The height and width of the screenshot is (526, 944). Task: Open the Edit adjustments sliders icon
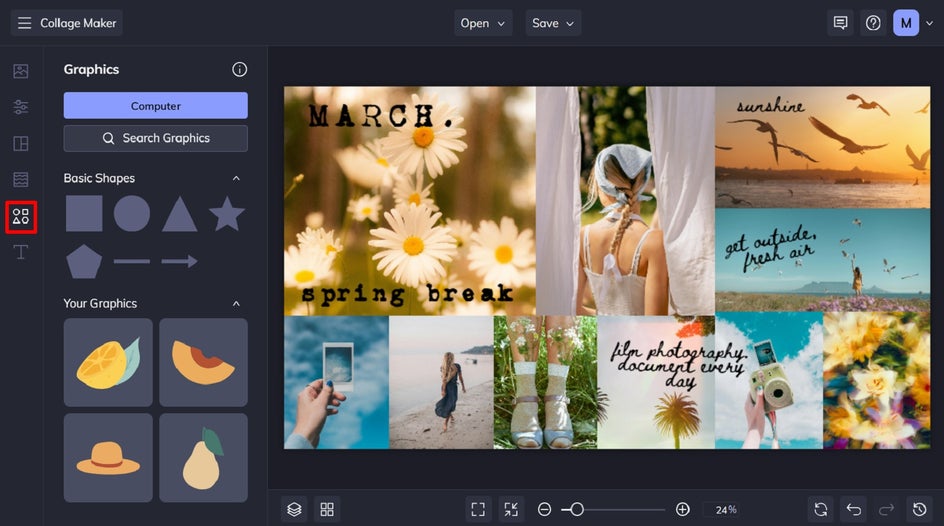click(20, 107)
